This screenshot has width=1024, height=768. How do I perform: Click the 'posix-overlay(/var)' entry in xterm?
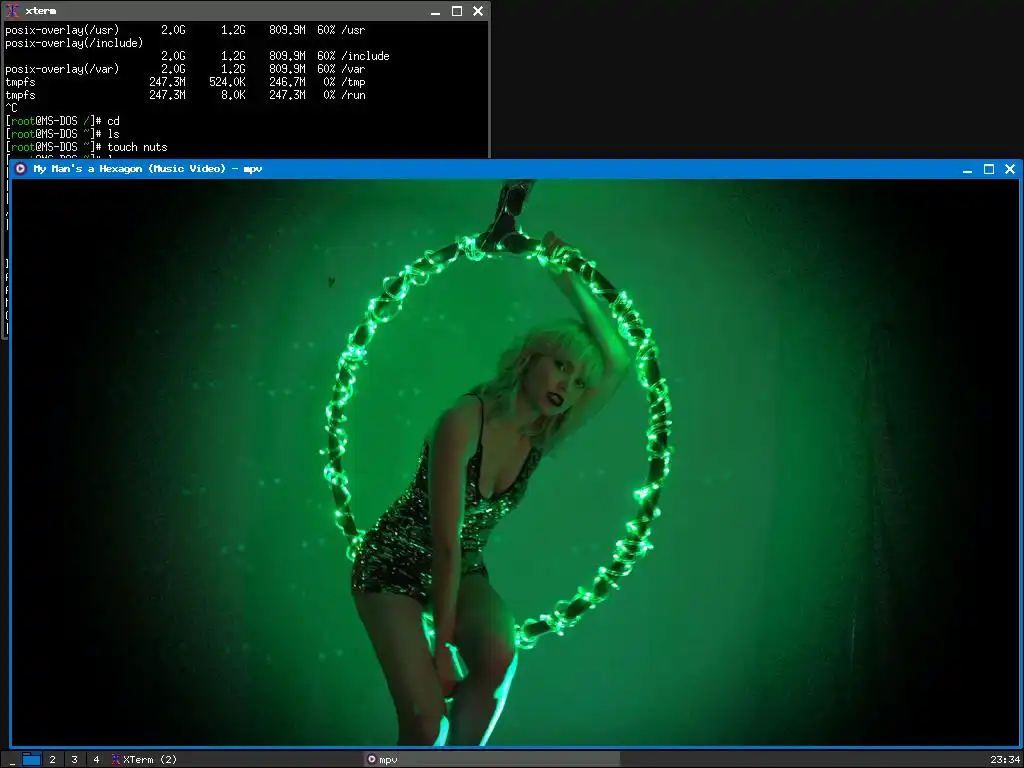tap(62, 69)
